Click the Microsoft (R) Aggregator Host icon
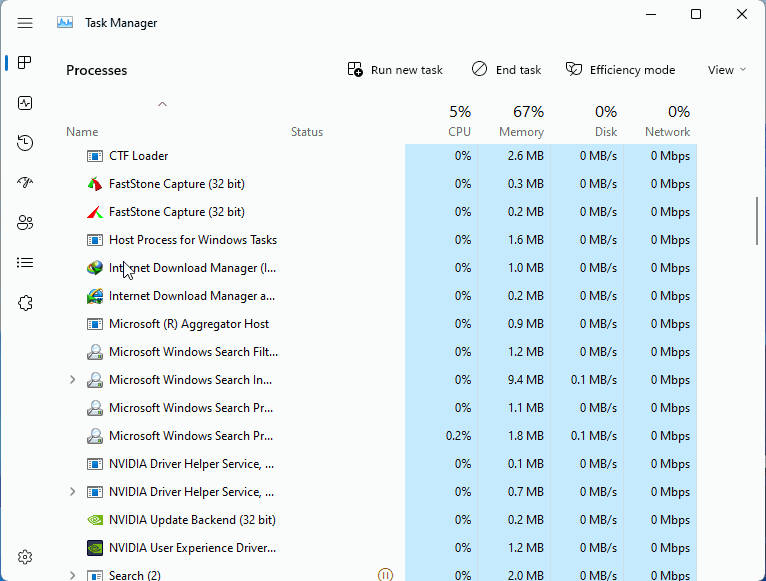The image size is (766, 581). point(95,324)
